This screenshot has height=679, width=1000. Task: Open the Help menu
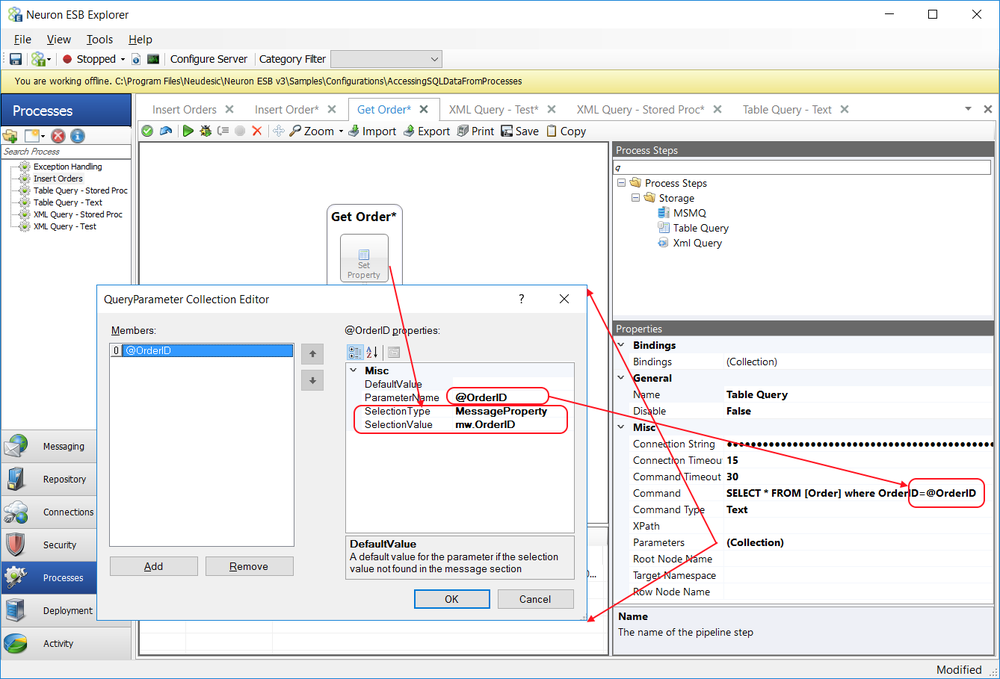coord(140,40)
